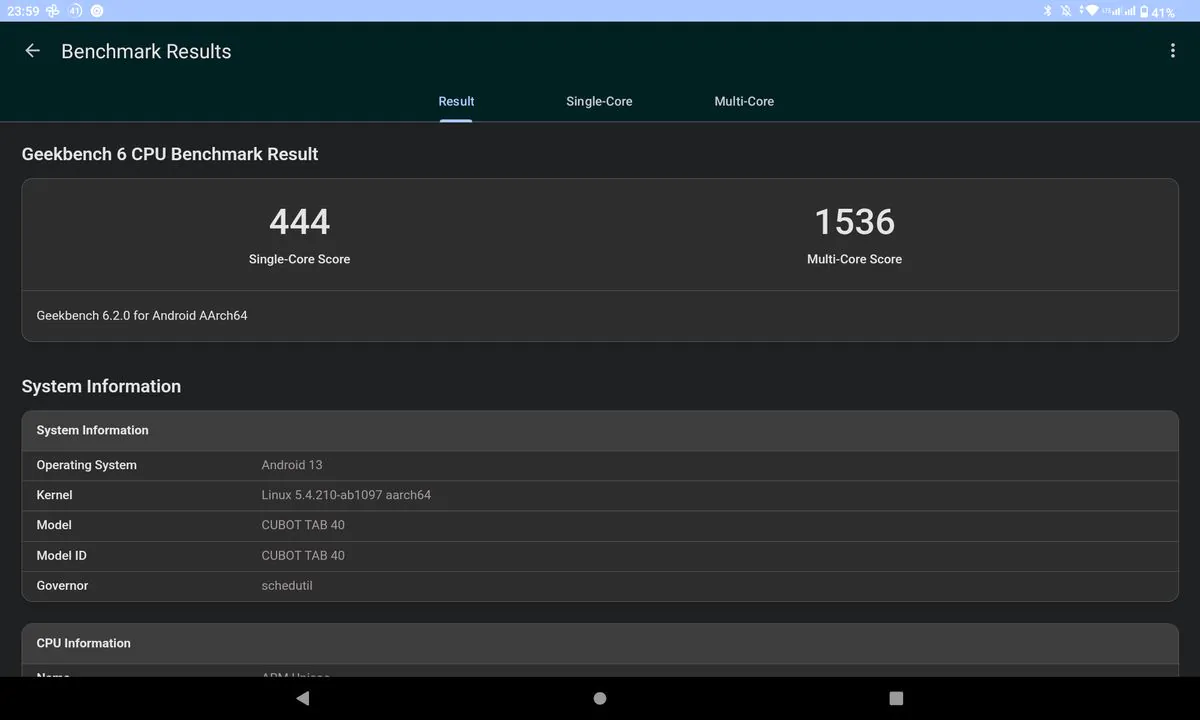Tap the Android back triangle in navigation bar
Image resolution: width=1200 pixels, height=720 pixels.
[x=303, y=698]
